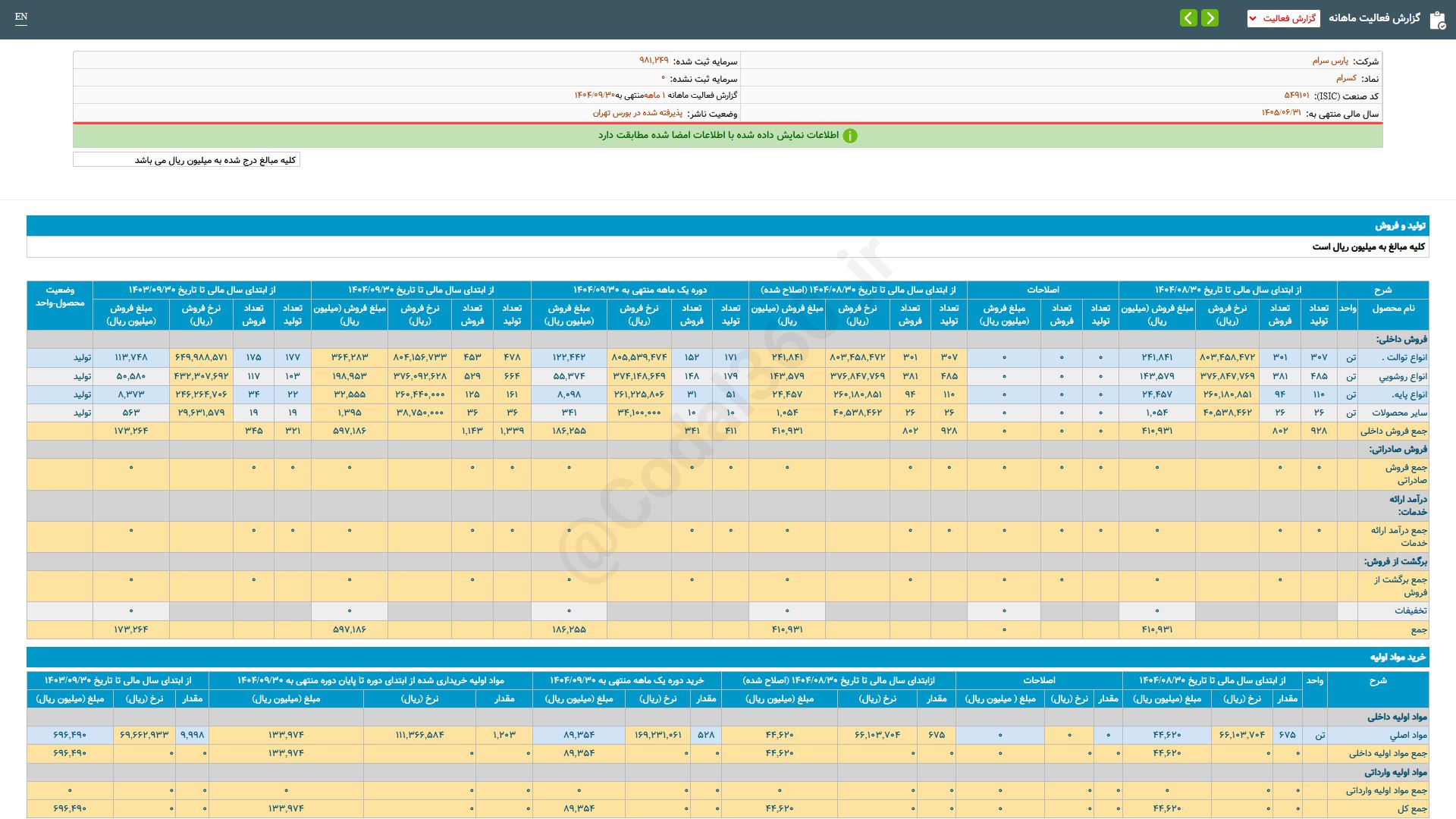Click the symbol کسرام value
Viewport: 1456px width, 819px height.
tap(1346, 78)
